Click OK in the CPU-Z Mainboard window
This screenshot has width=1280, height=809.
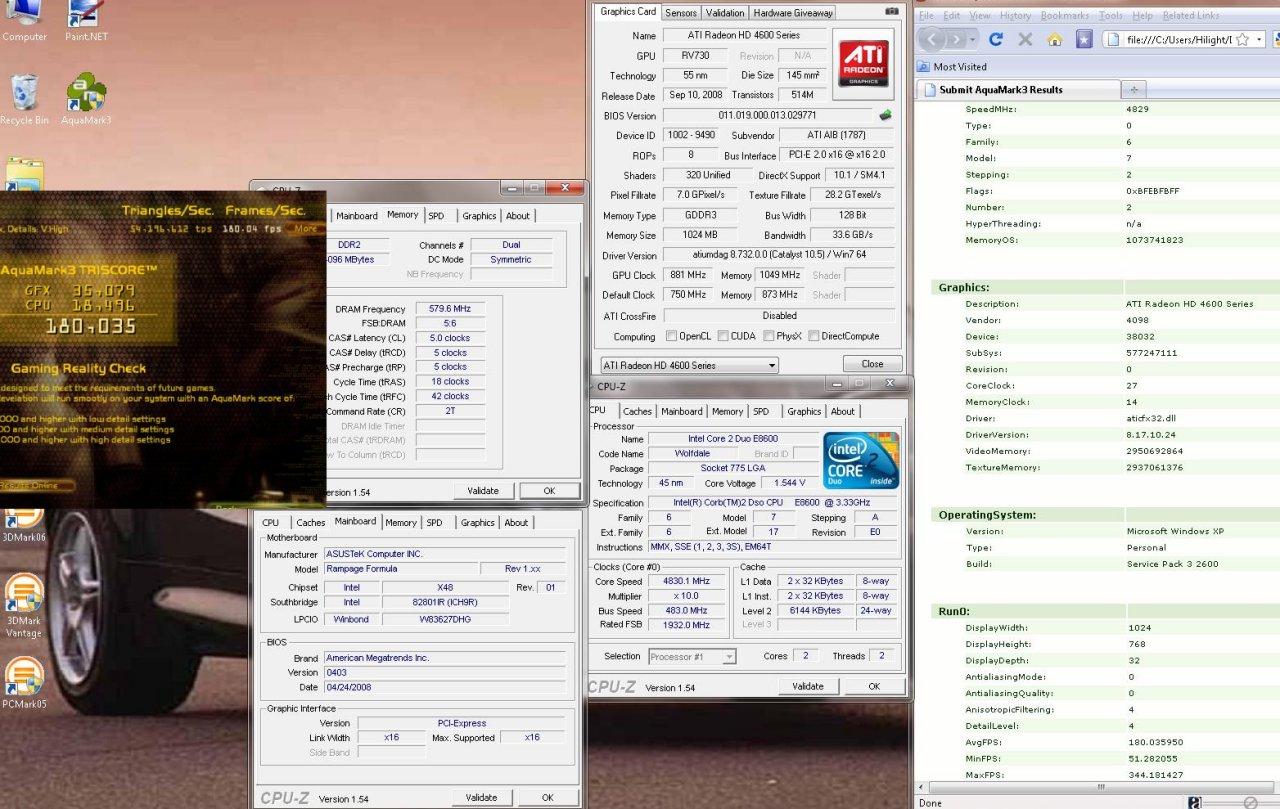click(x=547, y=797)
